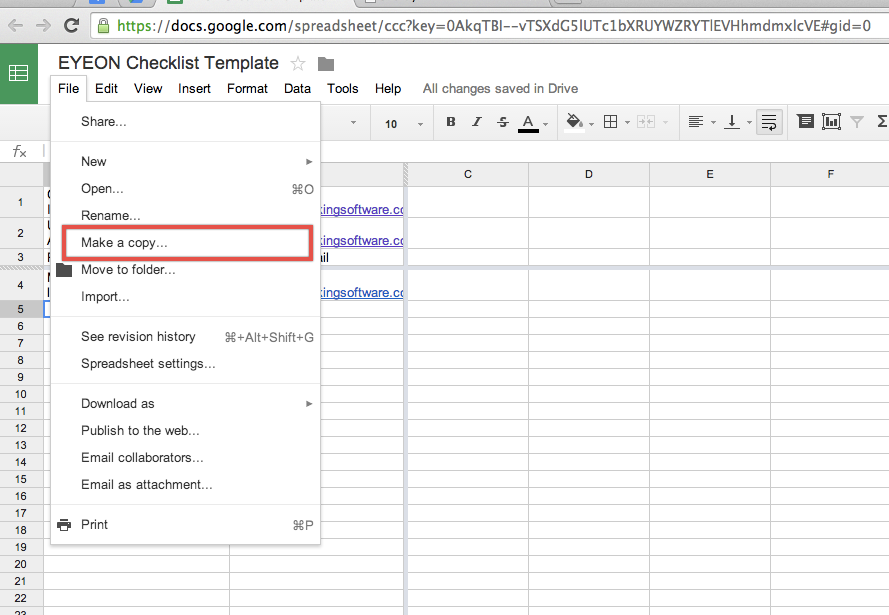Image resolution: width=889 pixels, height=615 pixels.
Task: Open Spreadsheet settings...
Action: point(185,364)
